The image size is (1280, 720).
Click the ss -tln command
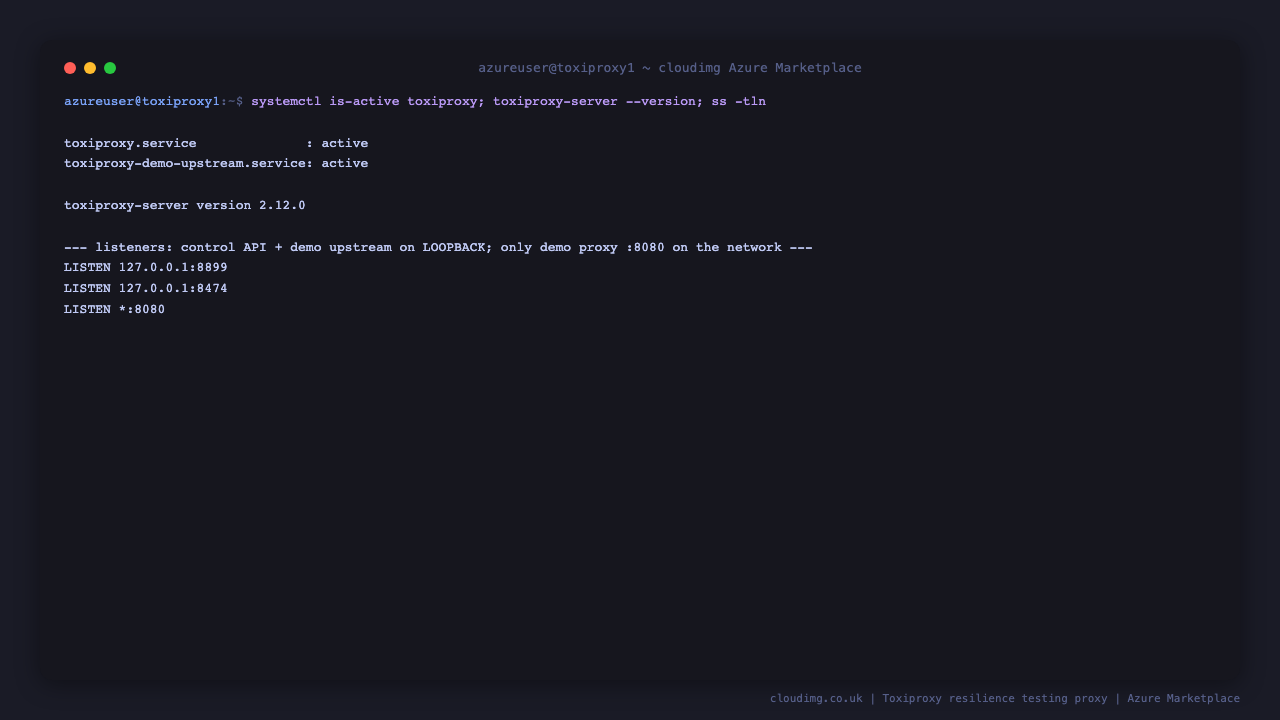[739, 101]
